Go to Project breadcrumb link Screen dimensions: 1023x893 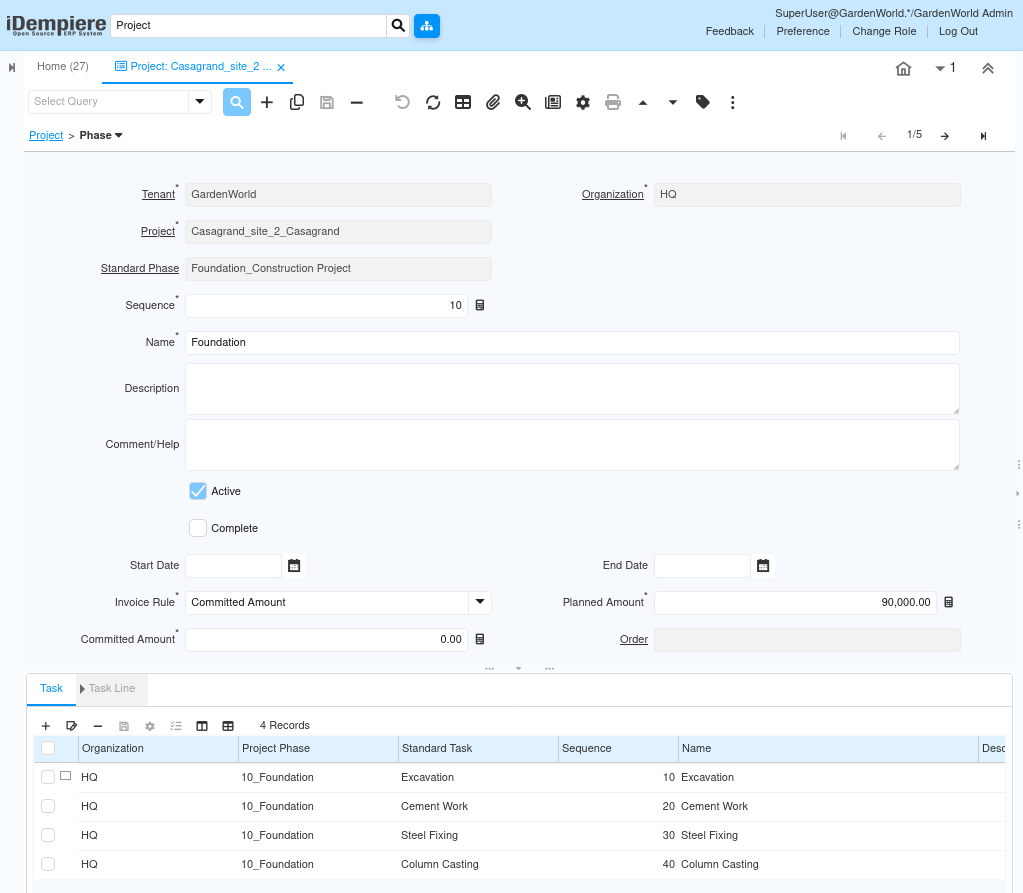[x=46, y=135]
